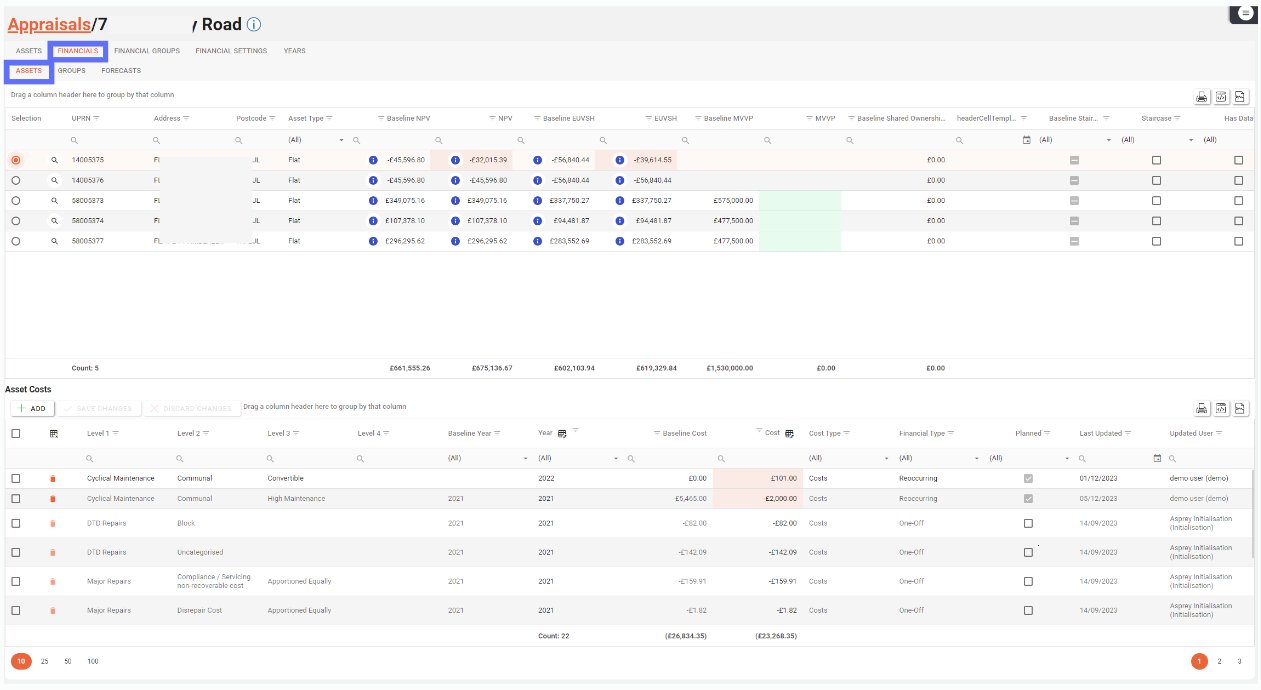Click the info icon beside EUVSH -£39,614.55
Screen dimensions: 1261x690
click(x=619, y=160)
